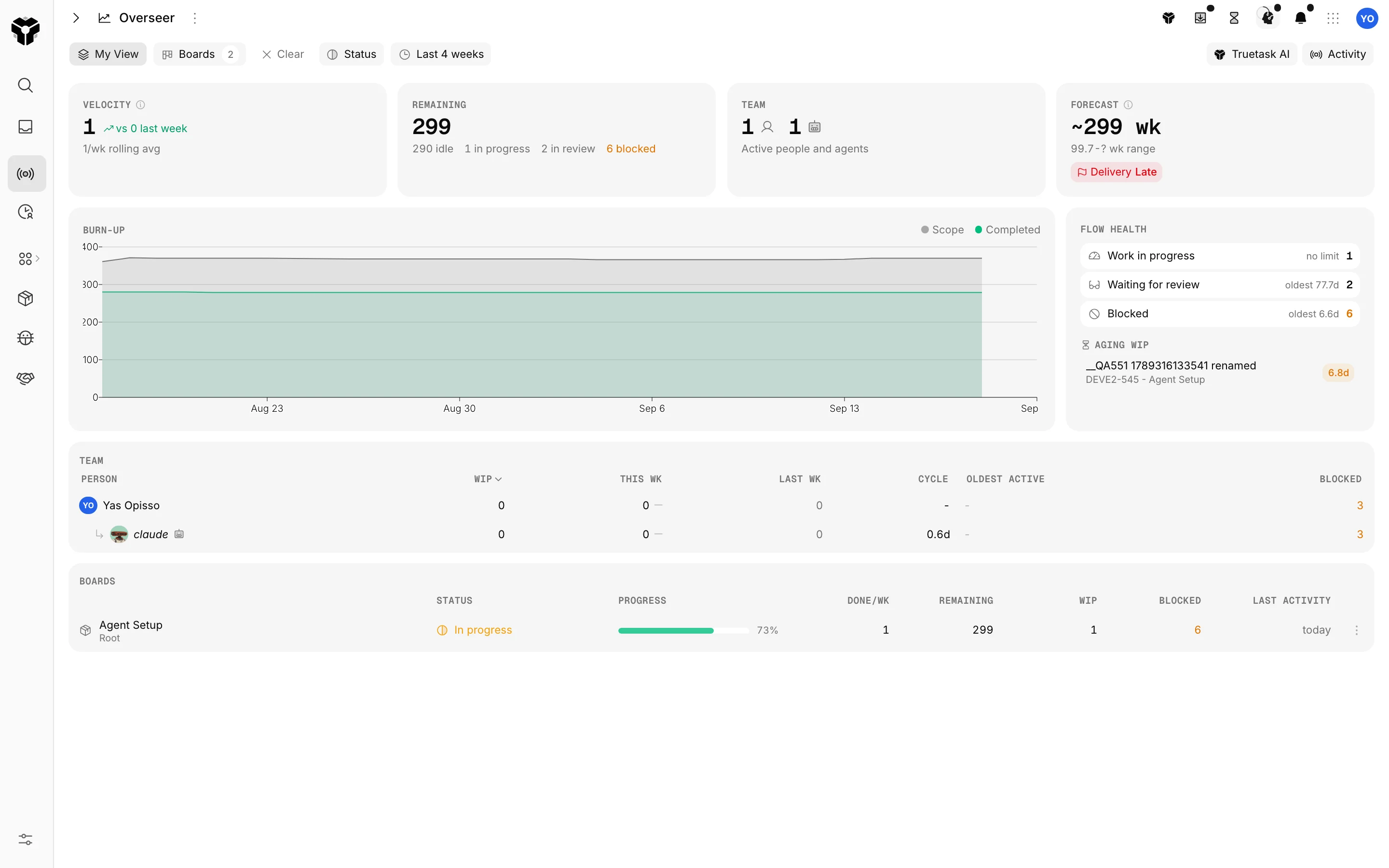
Task: Open the Blocked flow health row
Action: click(1220, 314)
